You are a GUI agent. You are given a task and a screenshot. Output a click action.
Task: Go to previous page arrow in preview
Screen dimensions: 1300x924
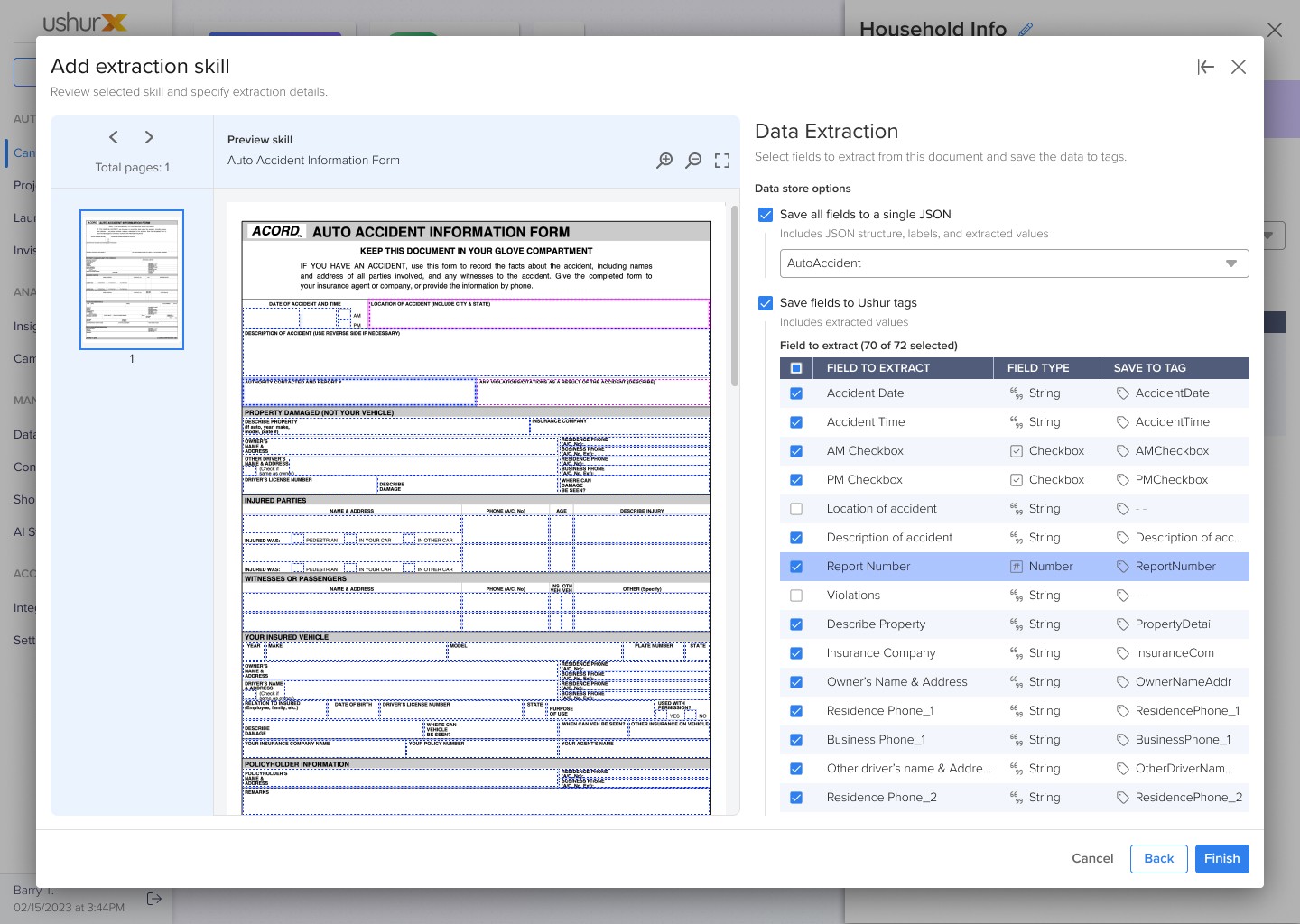point(114,137)
